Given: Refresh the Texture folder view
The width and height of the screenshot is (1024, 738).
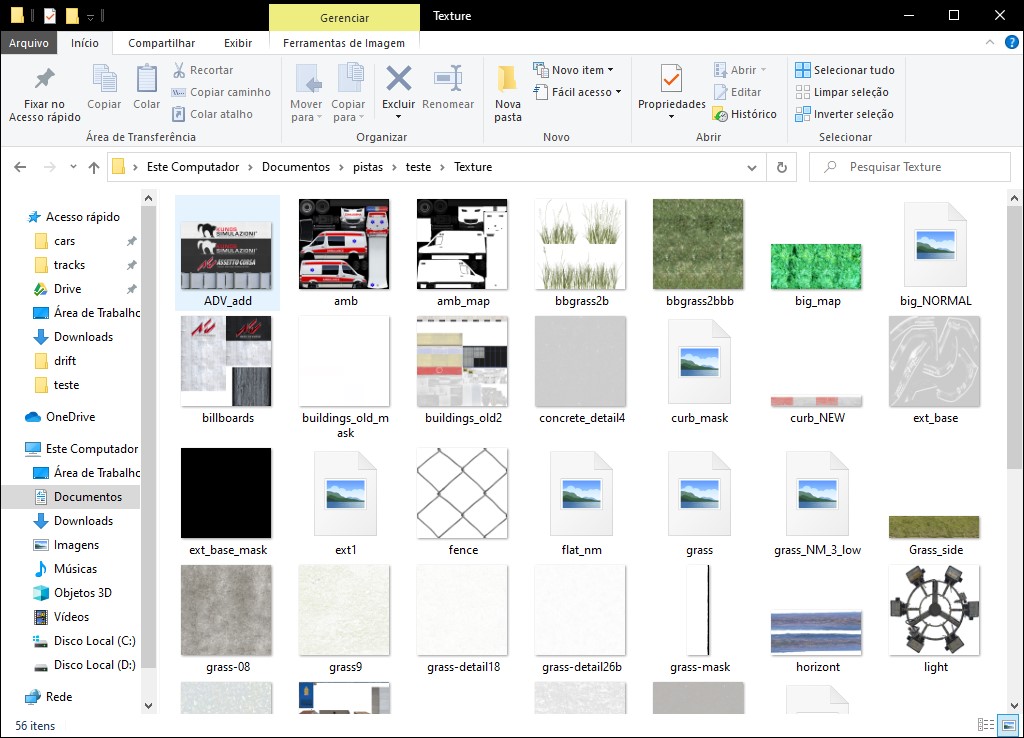Looking at the screenshot, I should tap(782, 167).
